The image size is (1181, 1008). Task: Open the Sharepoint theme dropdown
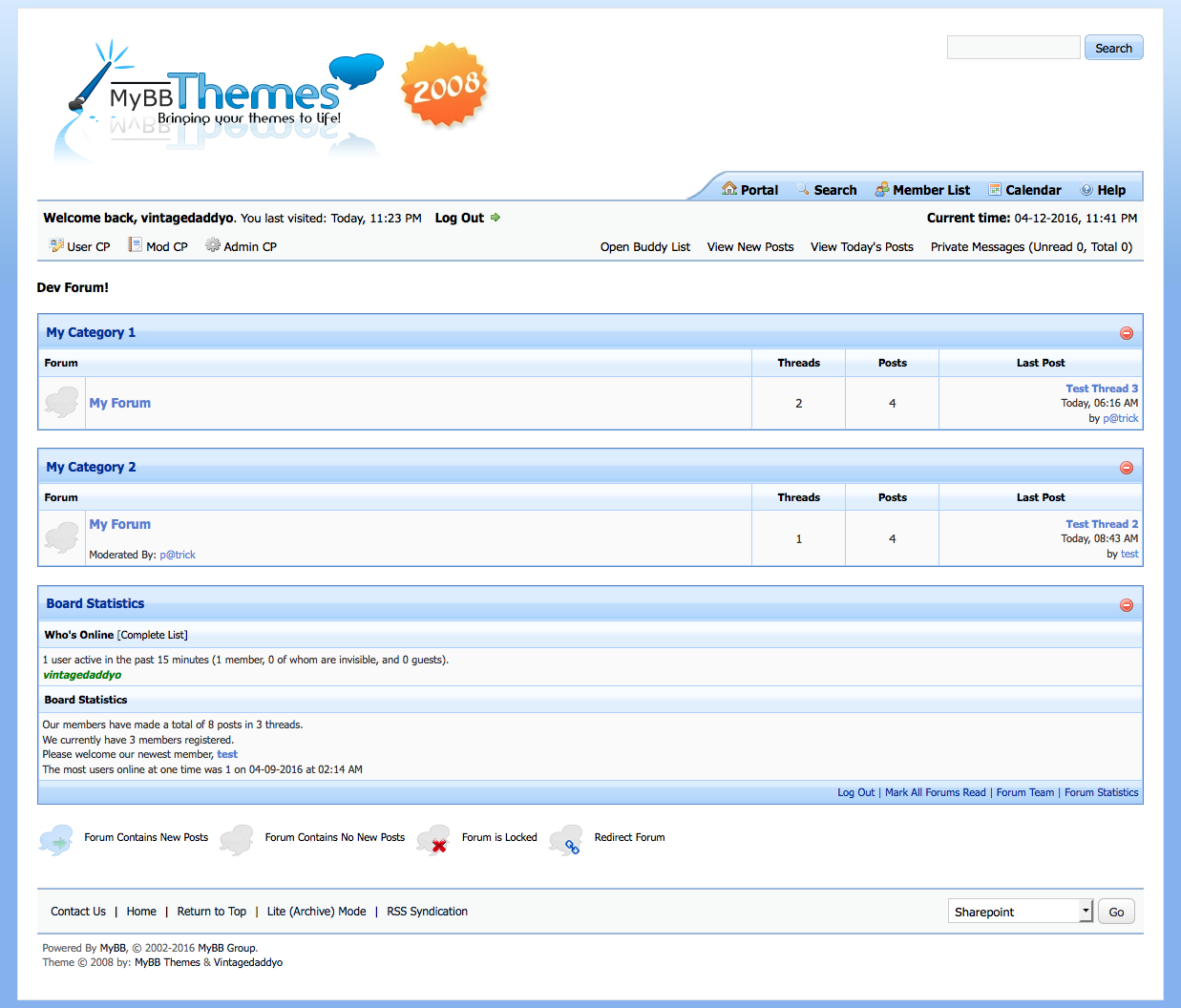[x=1020, y=912]
